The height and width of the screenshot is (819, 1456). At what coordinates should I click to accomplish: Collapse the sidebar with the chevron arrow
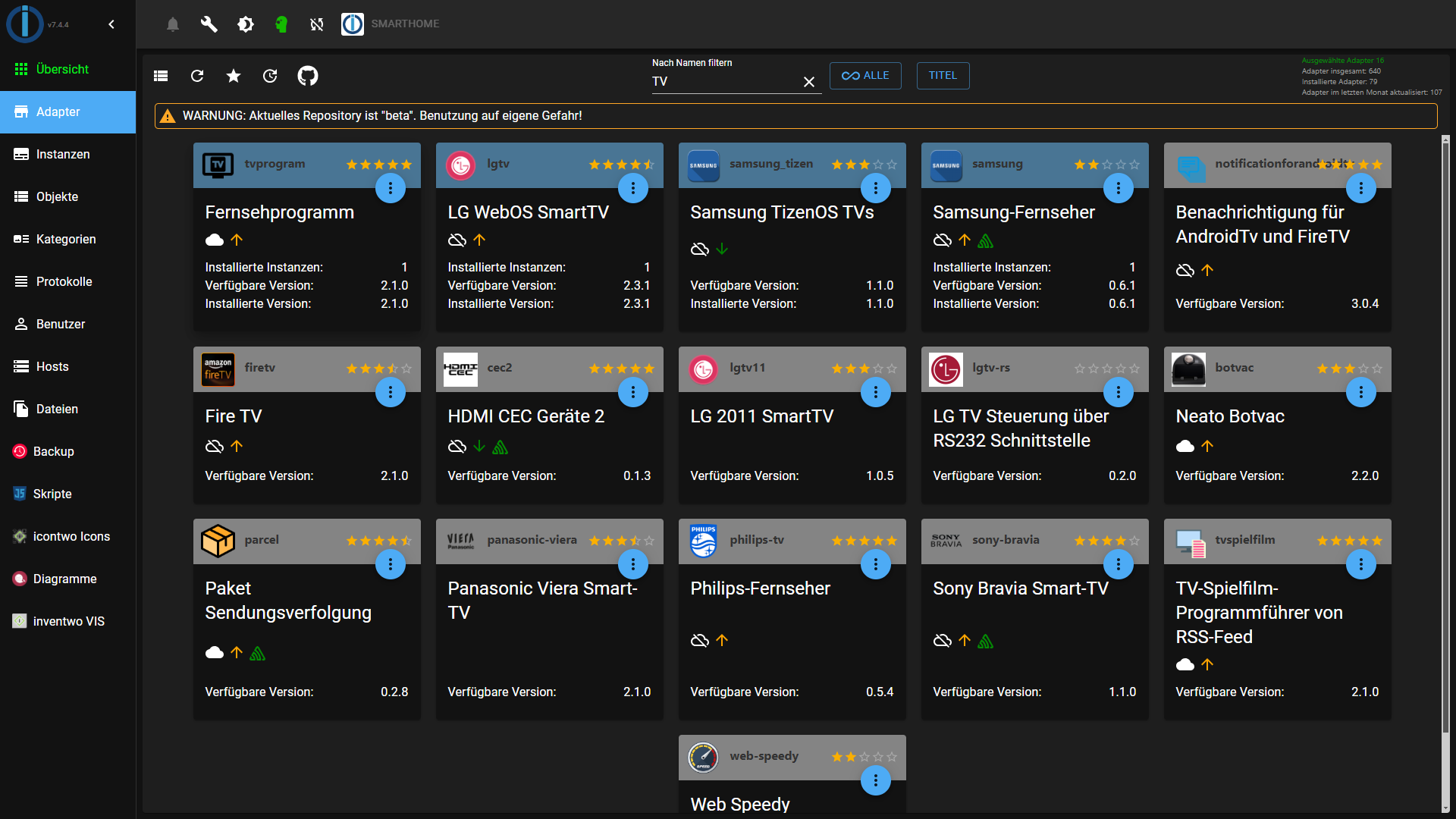[111, 24]
